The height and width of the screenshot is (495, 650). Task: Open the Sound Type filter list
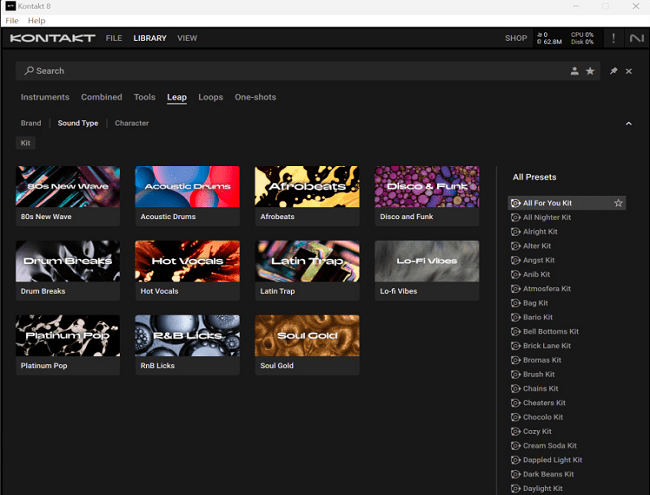pos(78,123)
